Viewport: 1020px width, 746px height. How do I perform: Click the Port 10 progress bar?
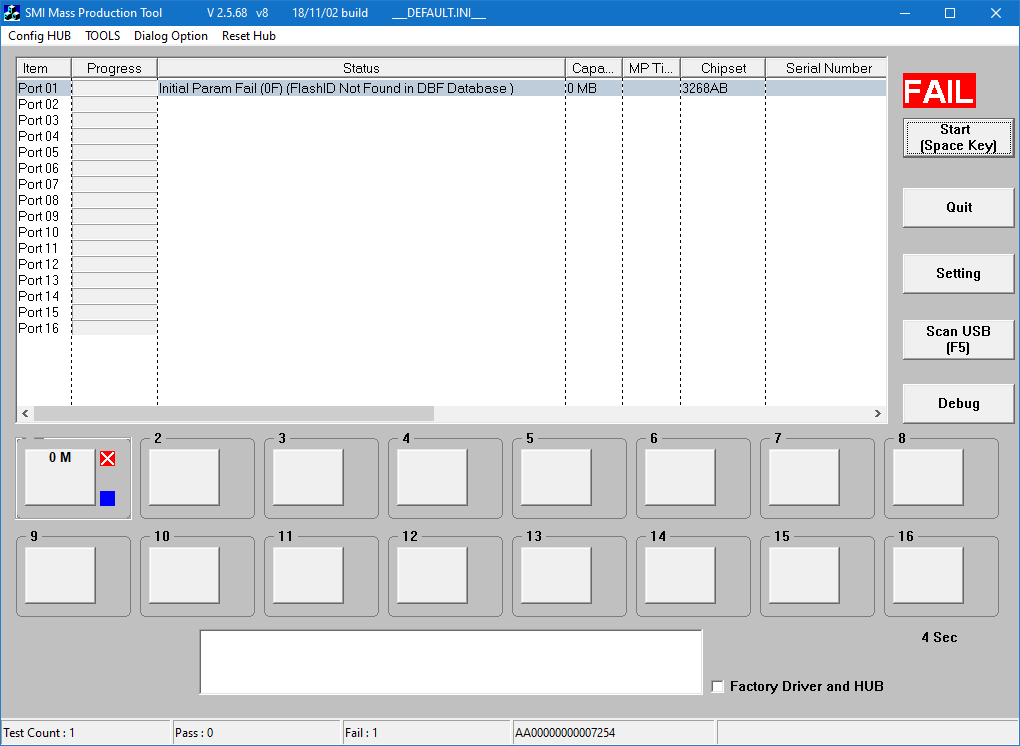click(x=114, y=232)
